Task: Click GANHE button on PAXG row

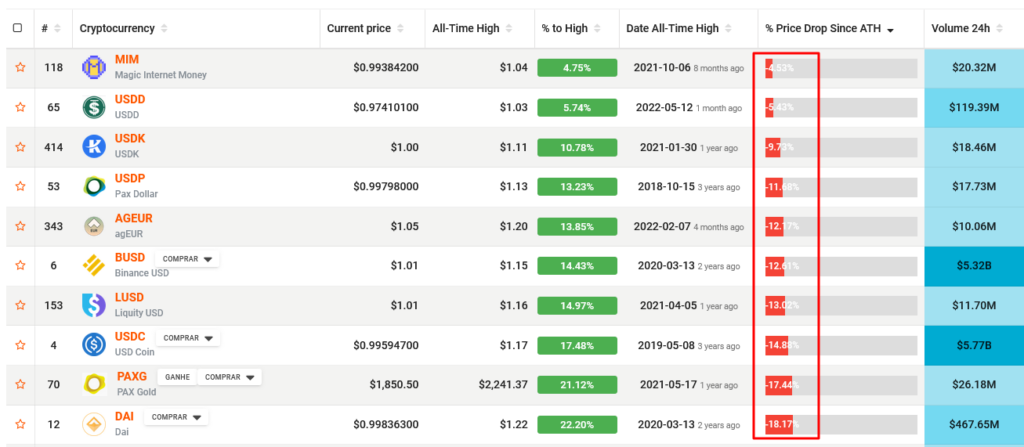Action: pos(177,377)
